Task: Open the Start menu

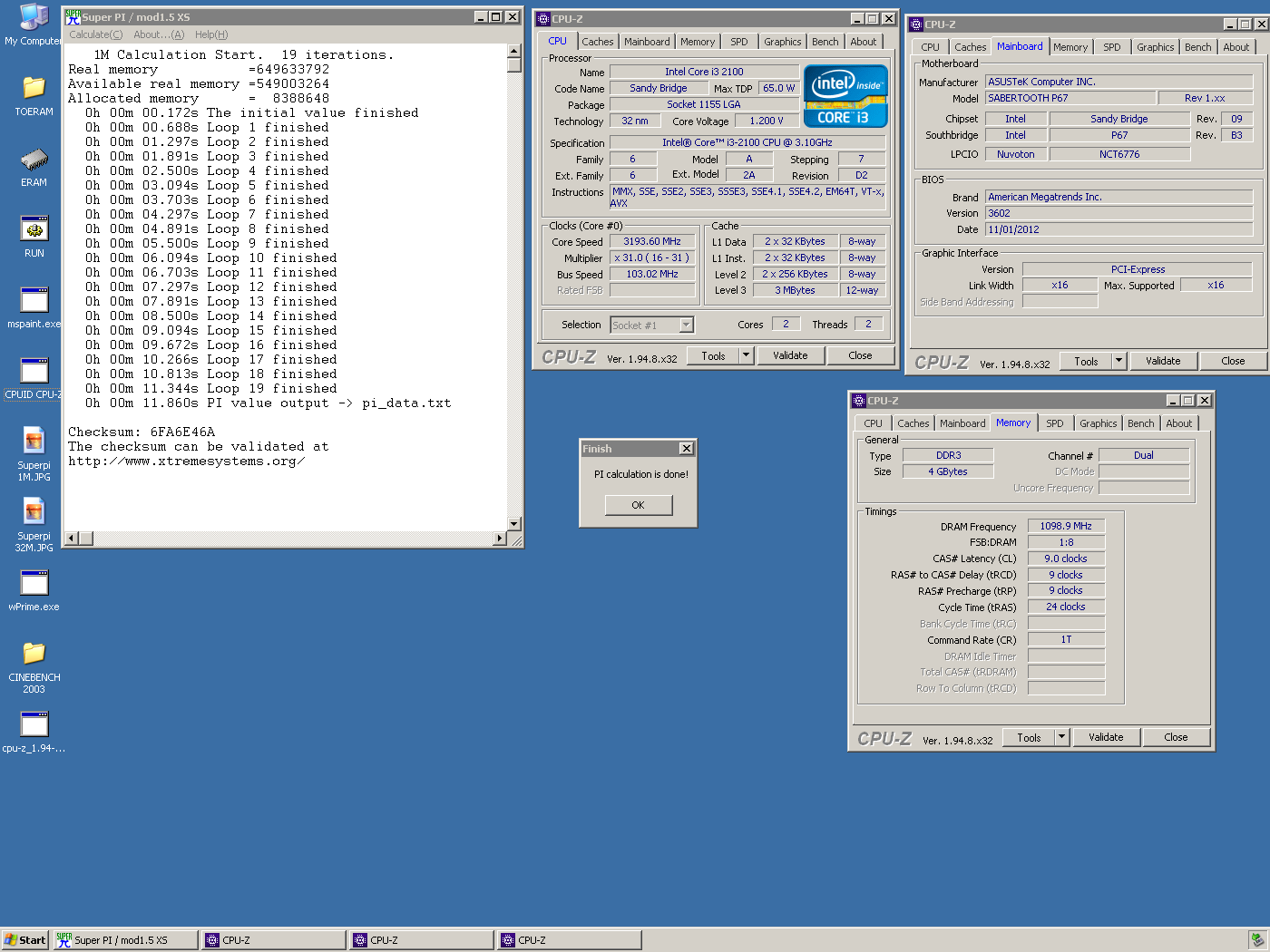Action: click(x=24, y=940)
